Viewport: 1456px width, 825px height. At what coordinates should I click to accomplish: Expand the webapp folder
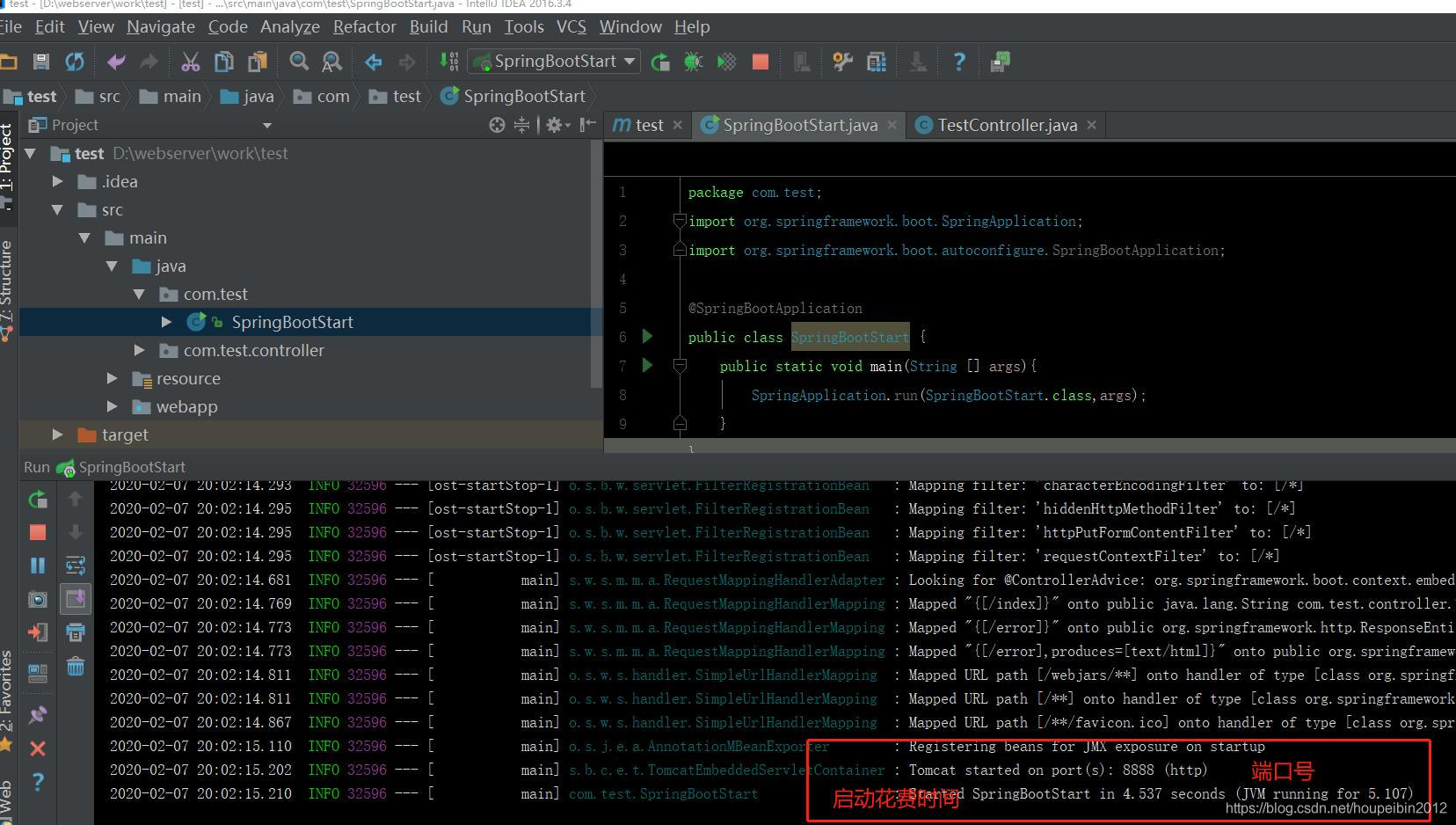[x=112, y=407]
